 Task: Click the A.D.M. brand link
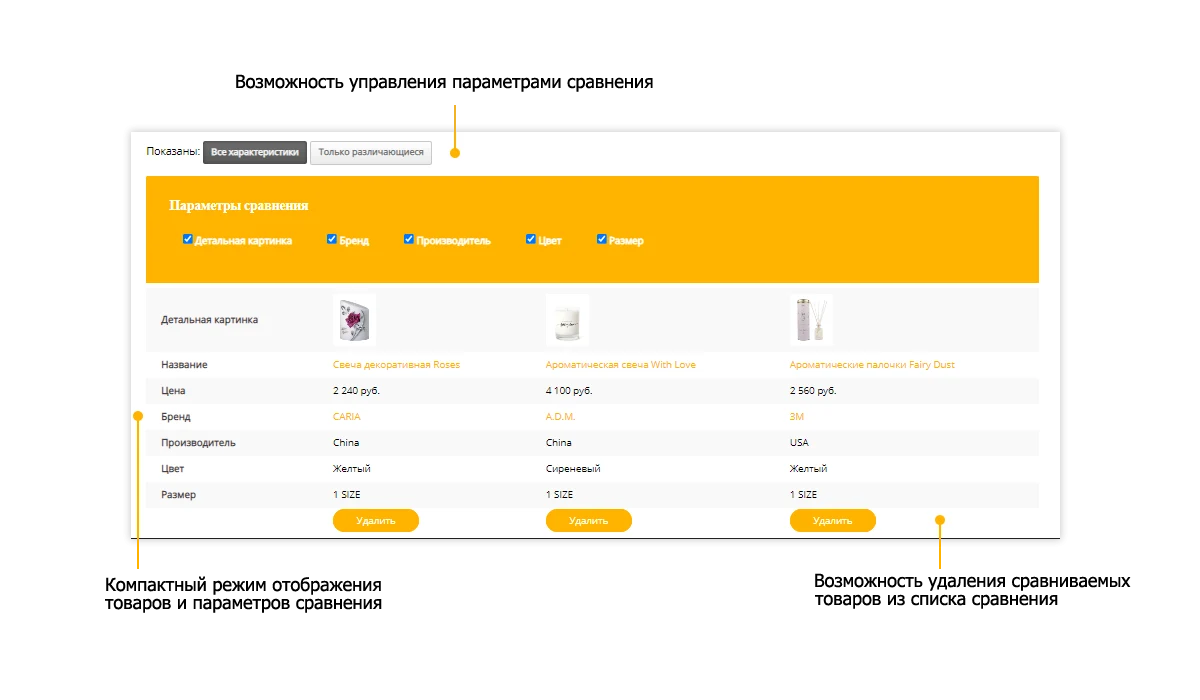tap(561, 417)
